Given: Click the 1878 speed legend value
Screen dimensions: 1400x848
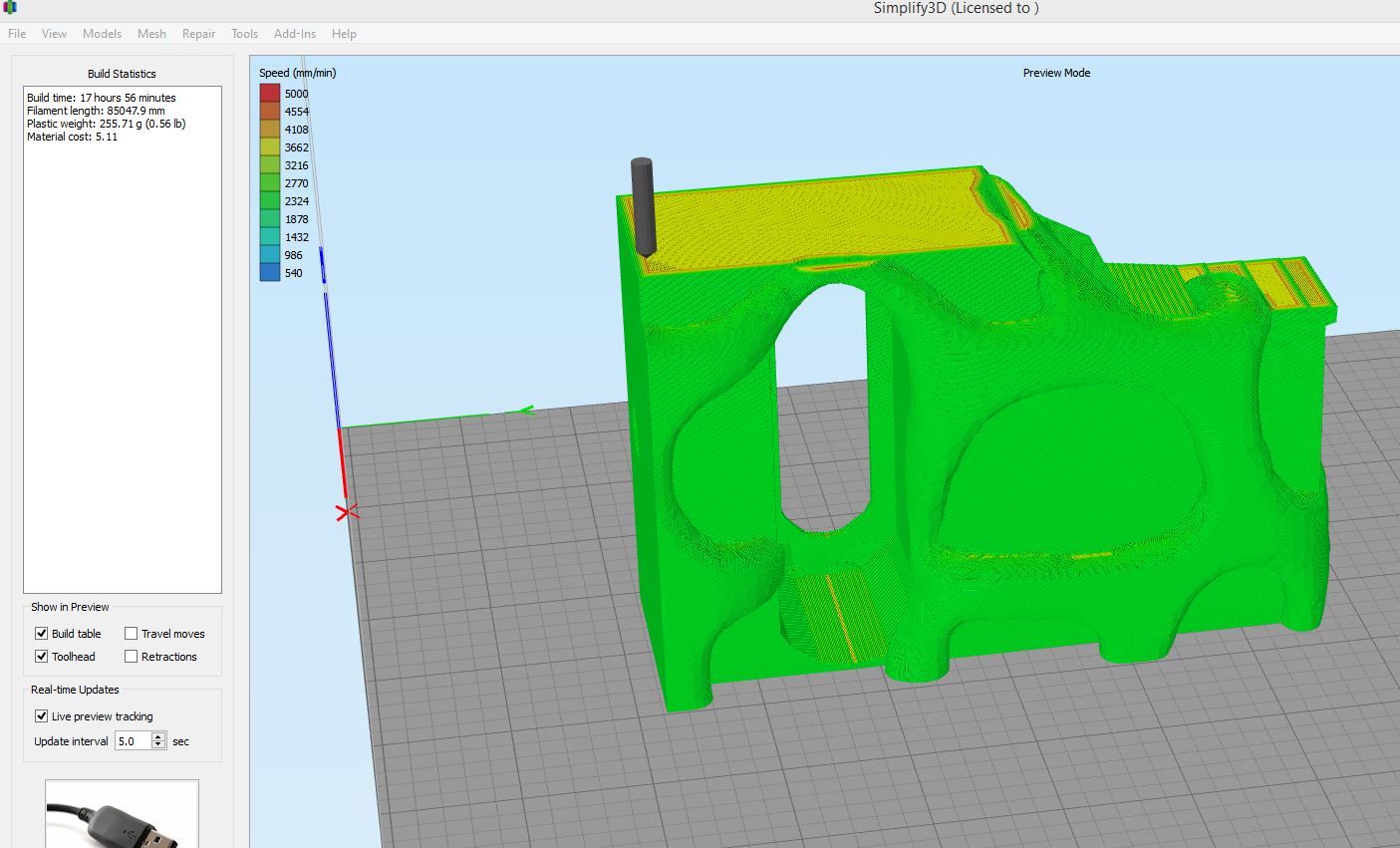Looking at the screenshot, I should tap(297, 219).
